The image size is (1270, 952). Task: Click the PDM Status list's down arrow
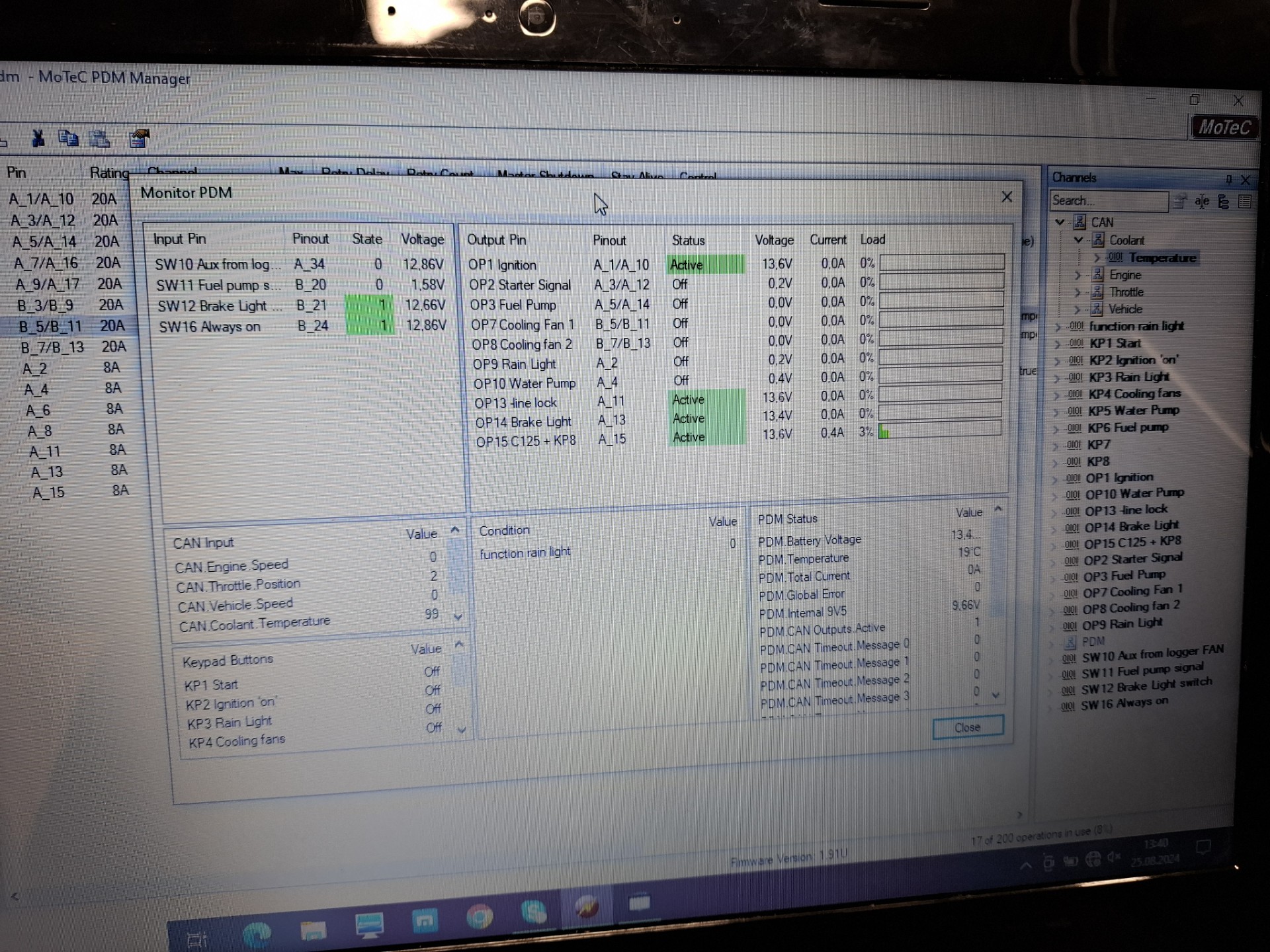pos(996,695)
